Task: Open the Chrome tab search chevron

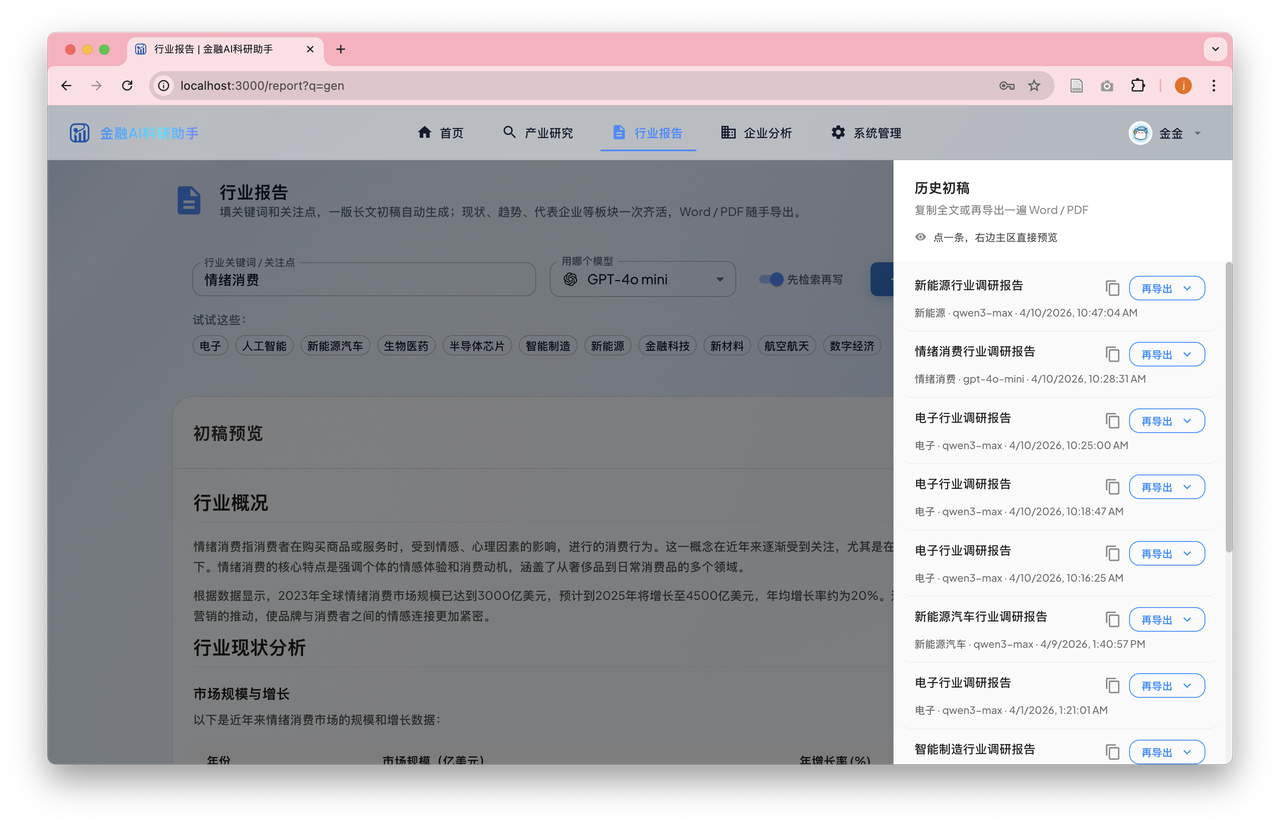Action: (1215, 48)
